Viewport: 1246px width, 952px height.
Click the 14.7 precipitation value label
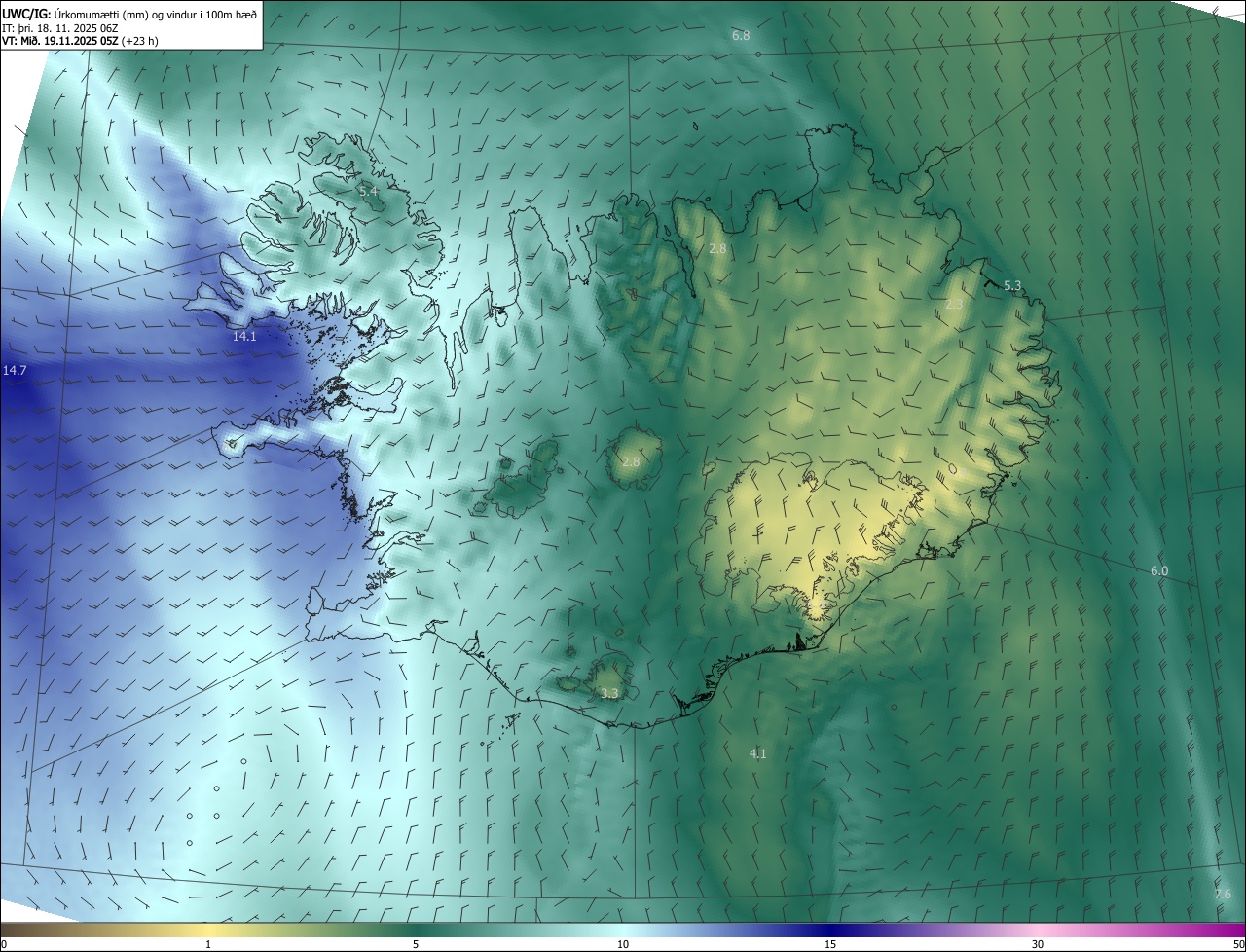point(15,371)
